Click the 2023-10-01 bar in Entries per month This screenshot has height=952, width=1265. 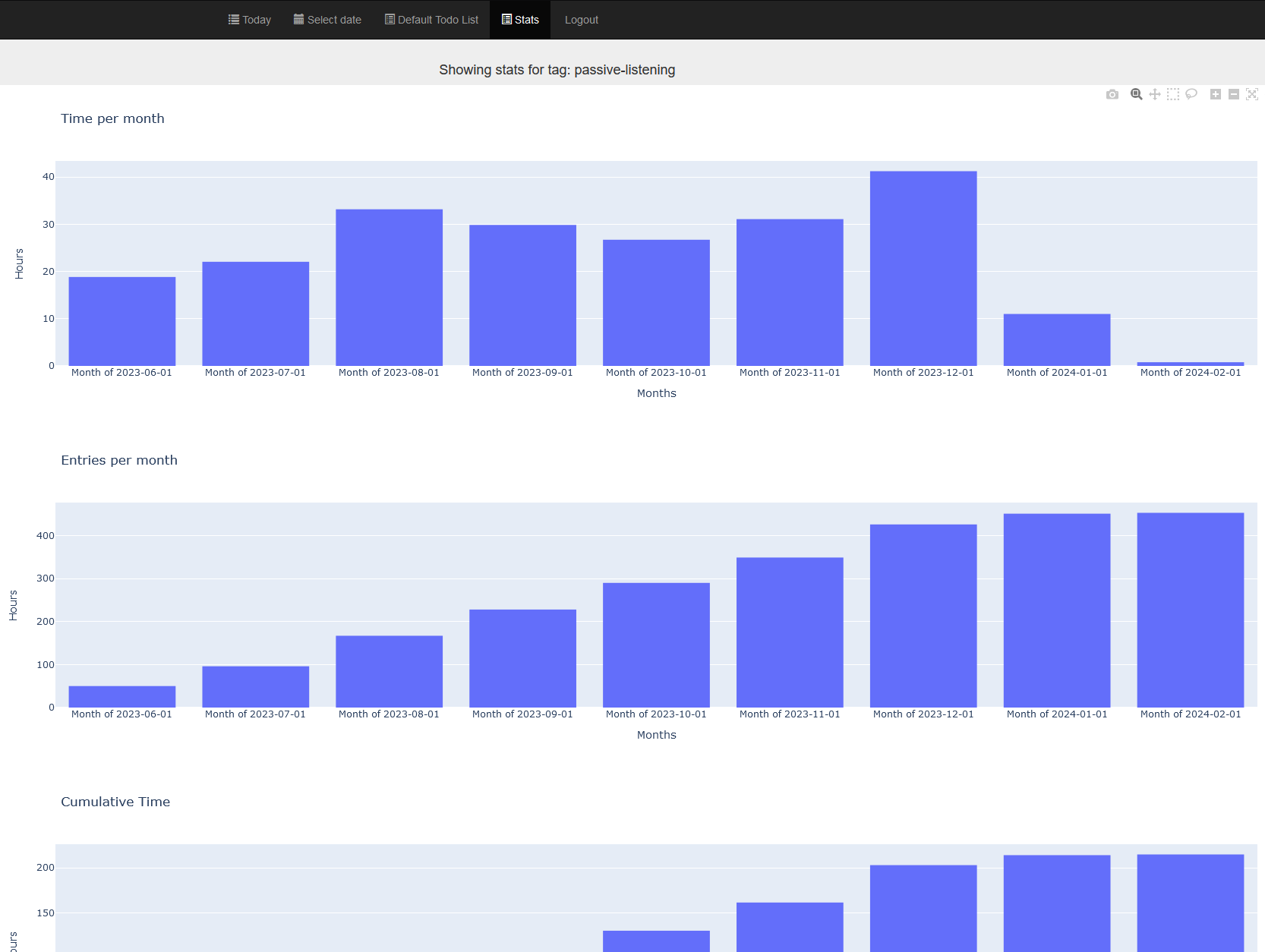coord(657,645)
